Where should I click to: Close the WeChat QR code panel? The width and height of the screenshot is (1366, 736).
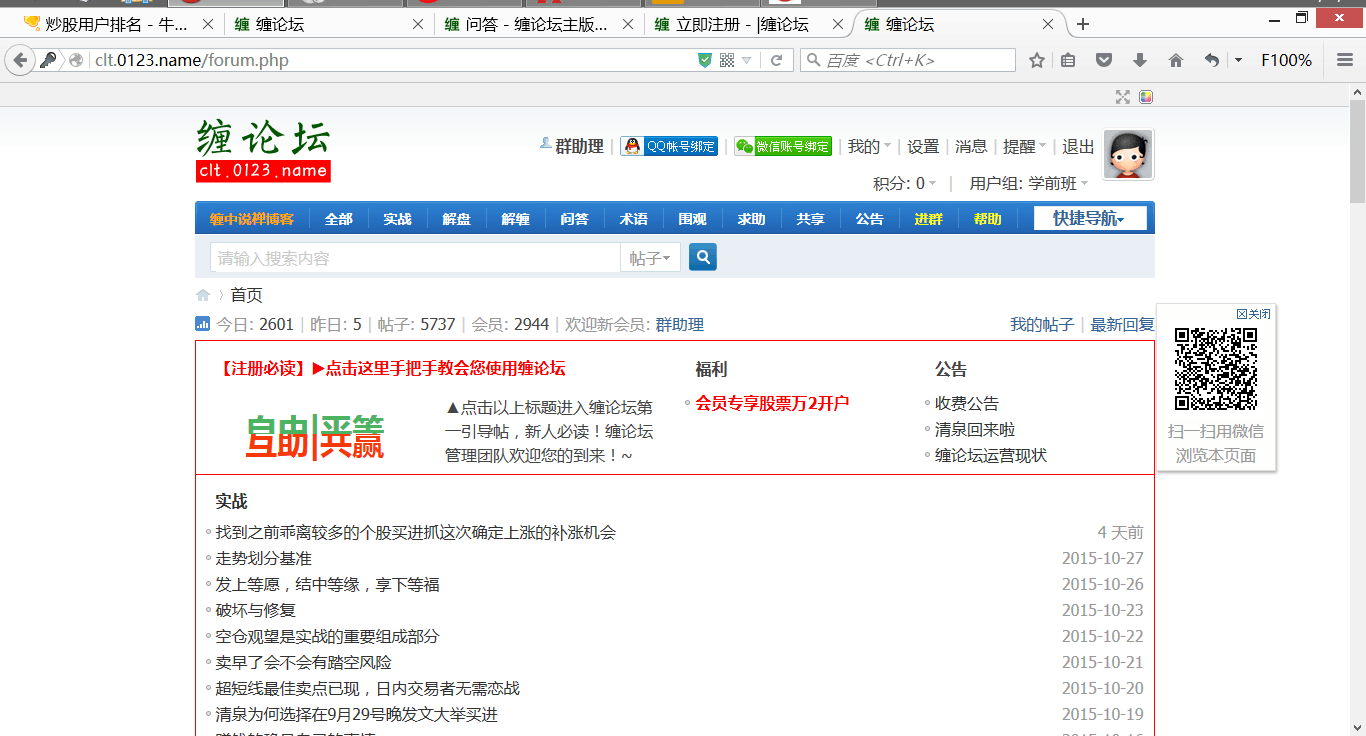1254,314
